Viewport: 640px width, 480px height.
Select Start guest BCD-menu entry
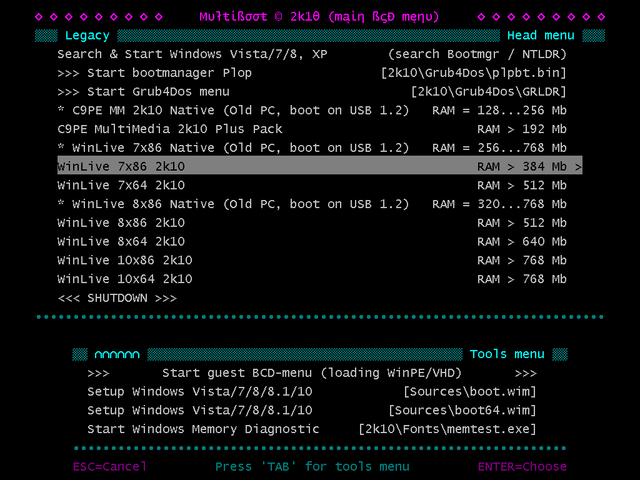click(x=312, y=373)
